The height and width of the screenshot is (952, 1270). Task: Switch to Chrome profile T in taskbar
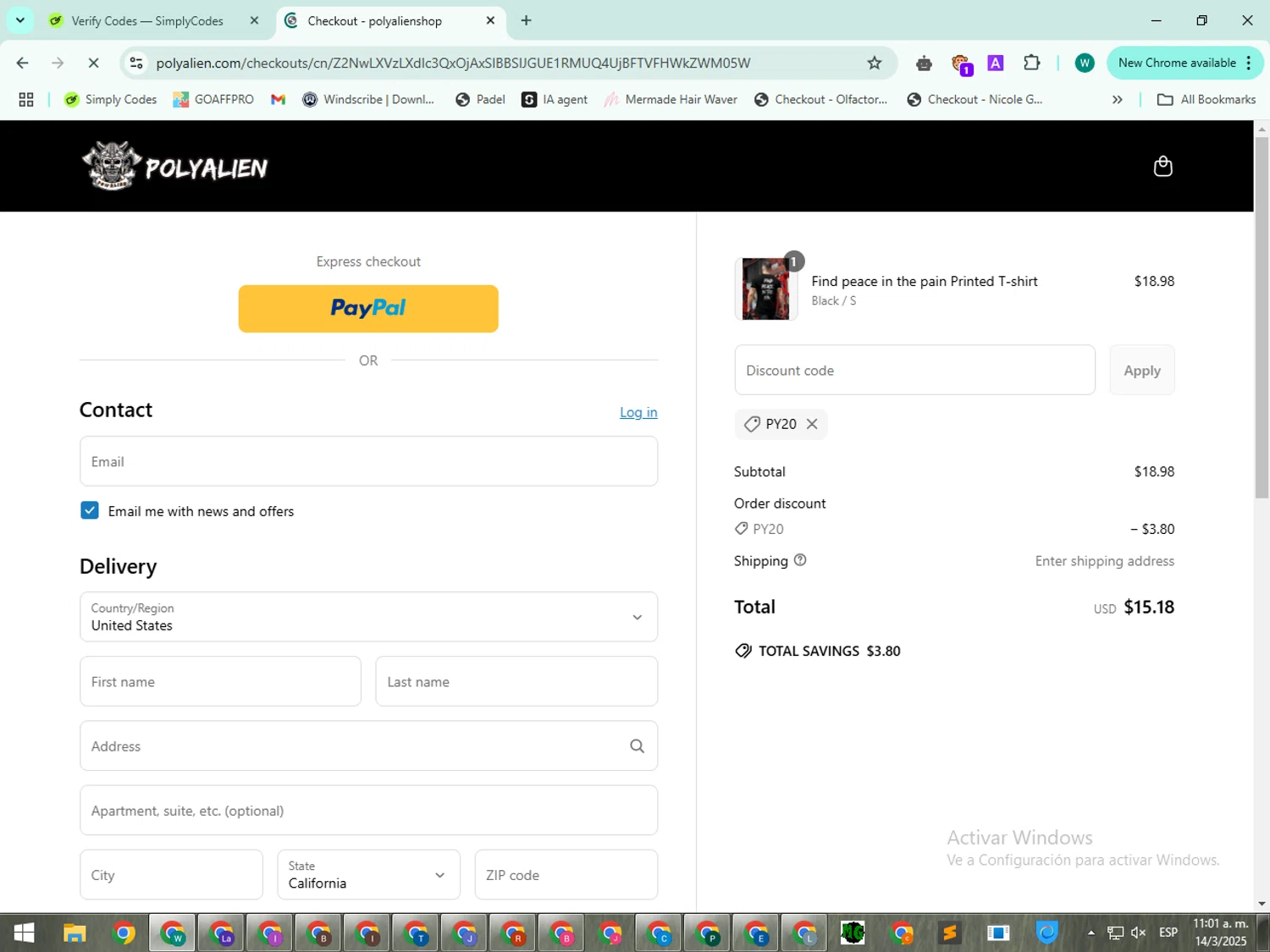point(416,933)
